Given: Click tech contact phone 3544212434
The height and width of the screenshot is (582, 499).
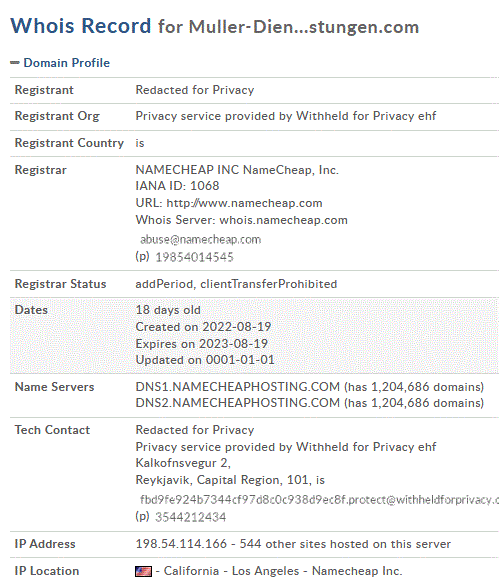Looking at the screenshot, I should click(x=190, y=517).
